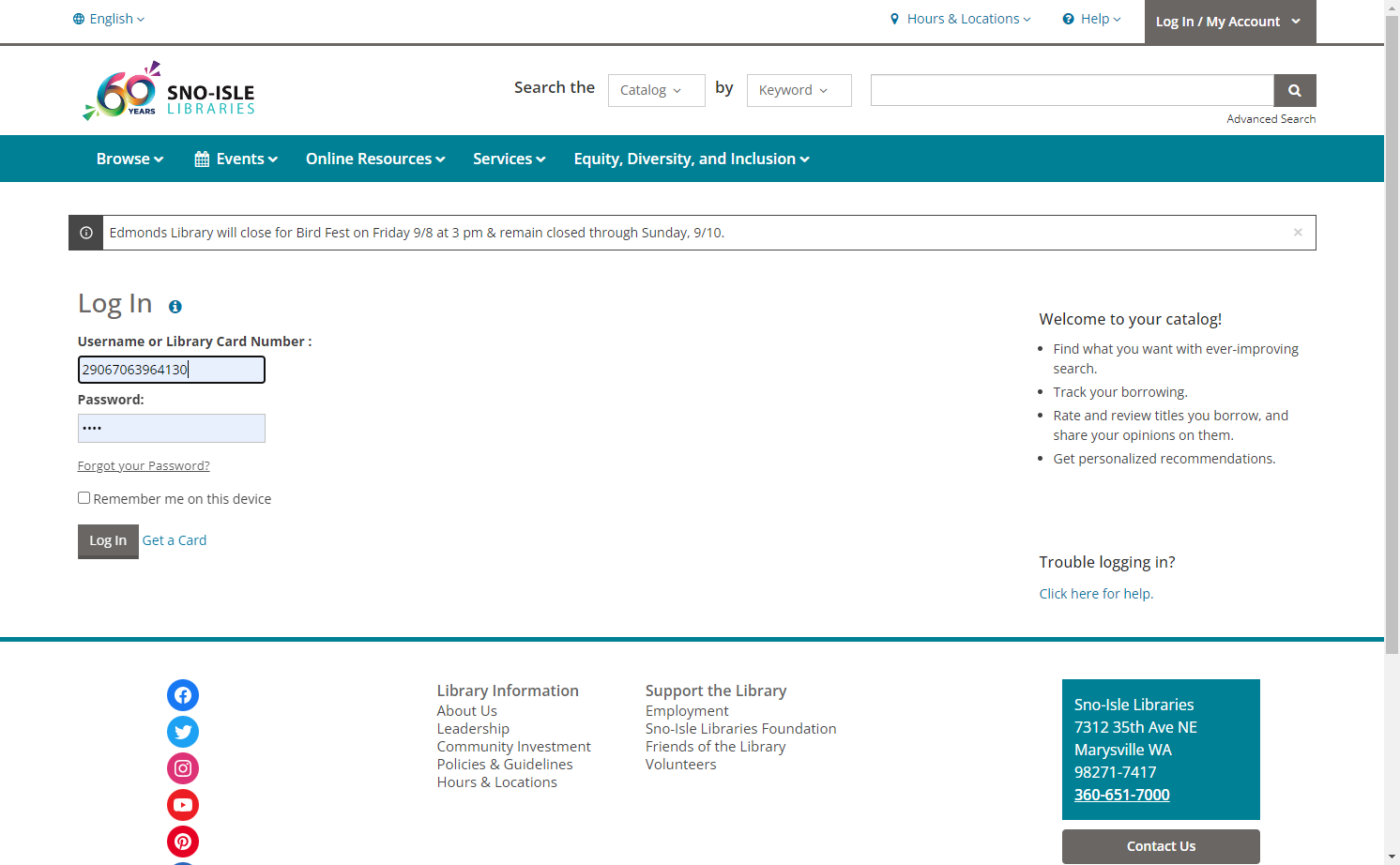Click the Log In submit button
The width and height of the screenshot is (1400, 865).
(108, 541)
